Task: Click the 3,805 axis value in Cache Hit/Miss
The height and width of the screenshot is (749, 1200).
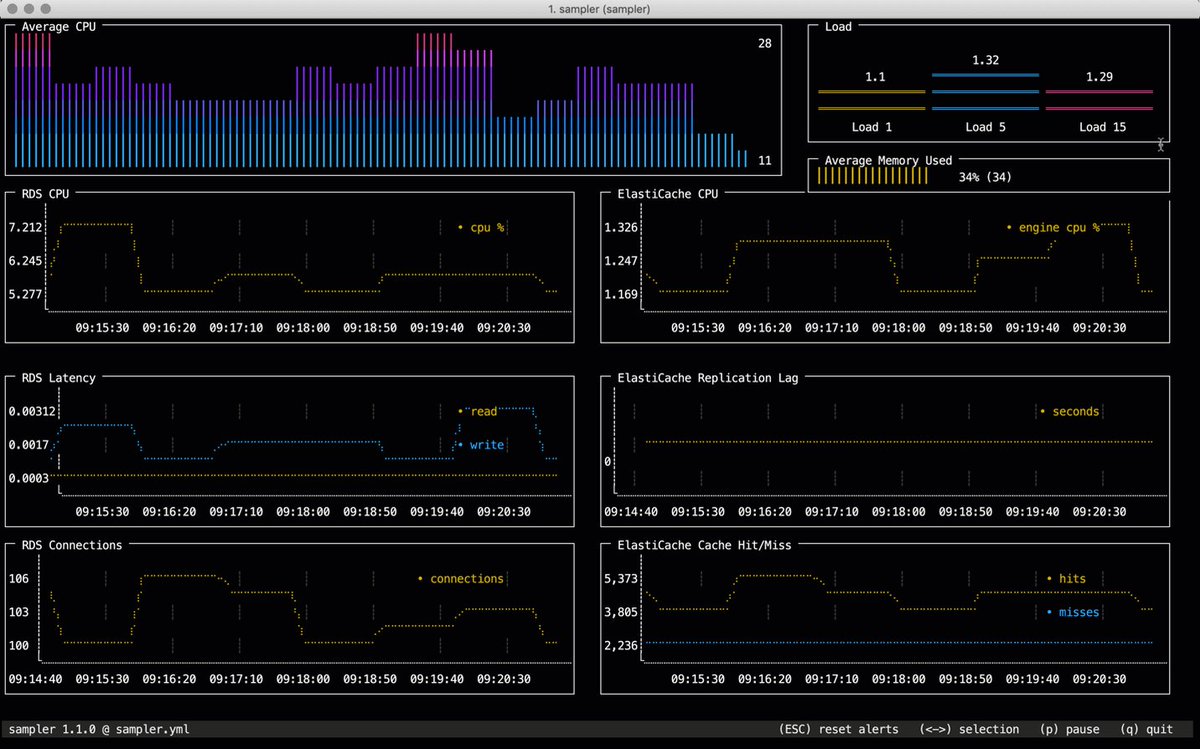Action: tap(621, 611)
